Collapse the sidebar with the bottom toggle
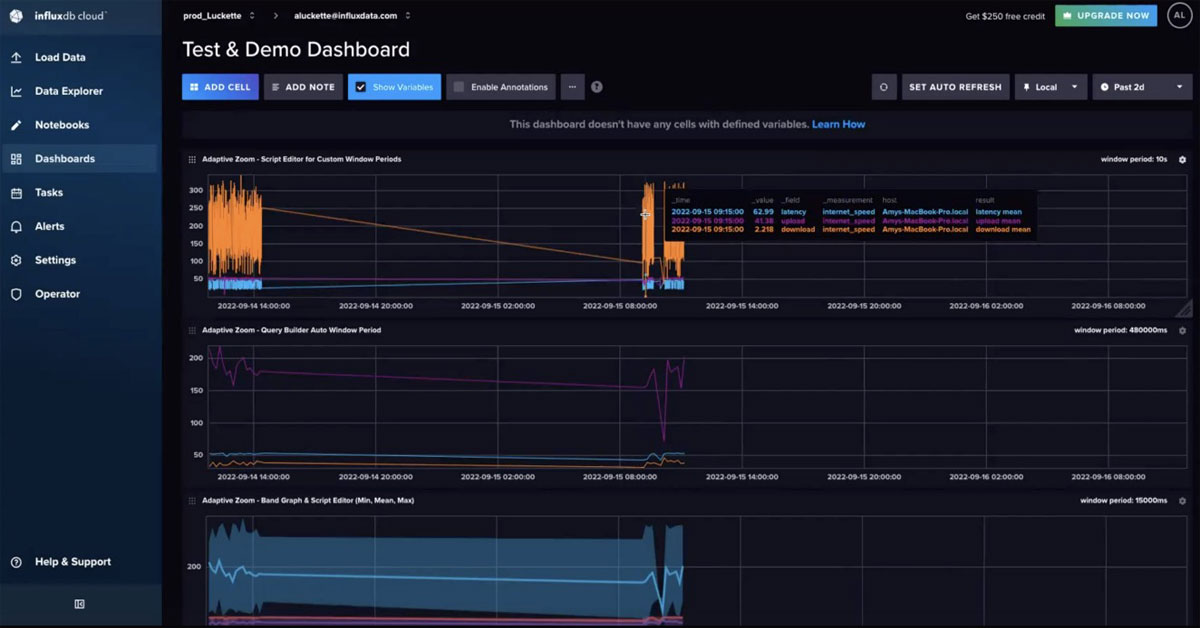The image size is (1200, 628). pos(80,604)
